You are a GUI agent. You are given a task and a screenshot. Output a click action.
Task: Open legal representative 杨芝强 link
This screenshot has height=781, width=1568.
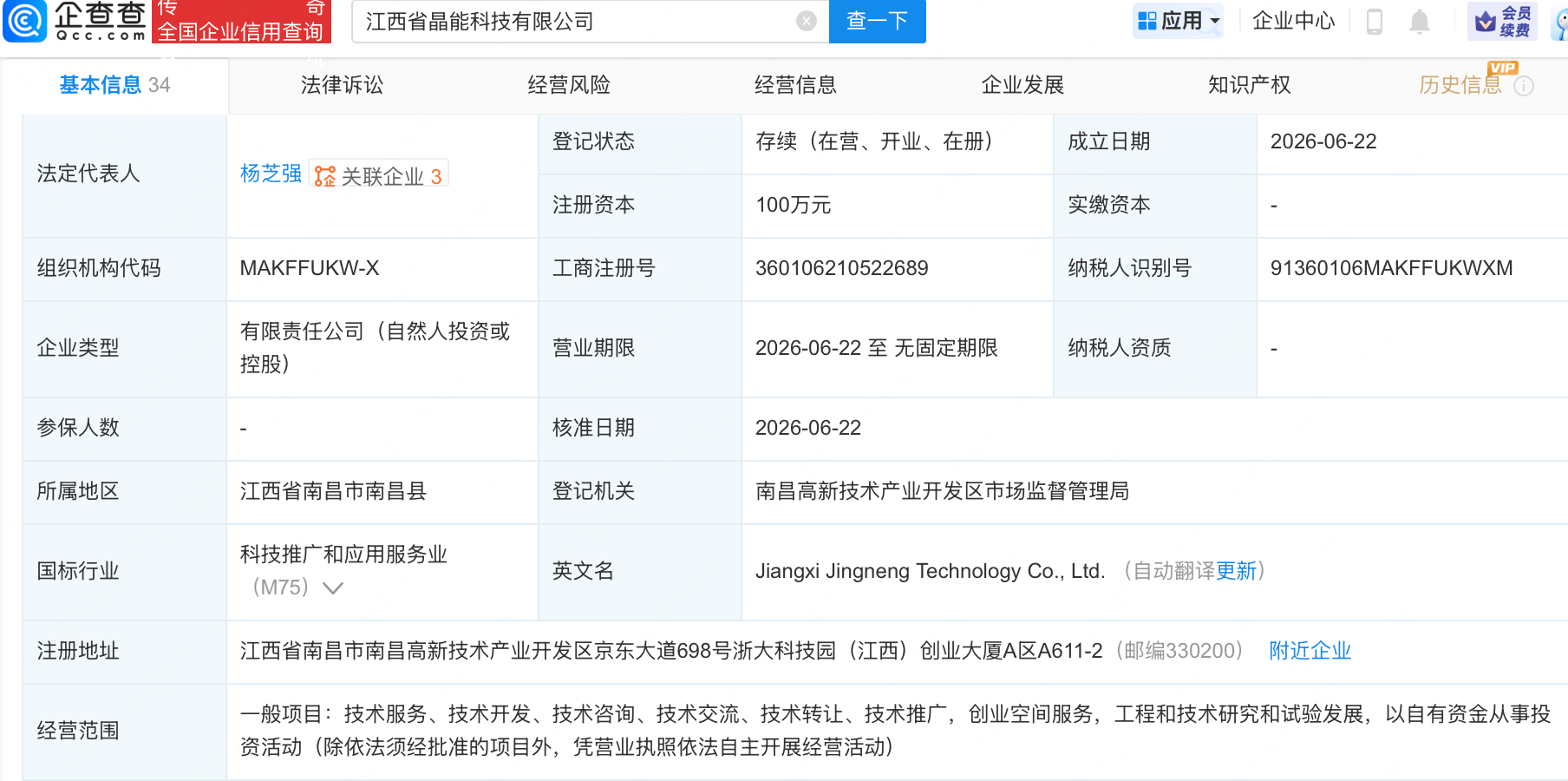pos(271,174)
